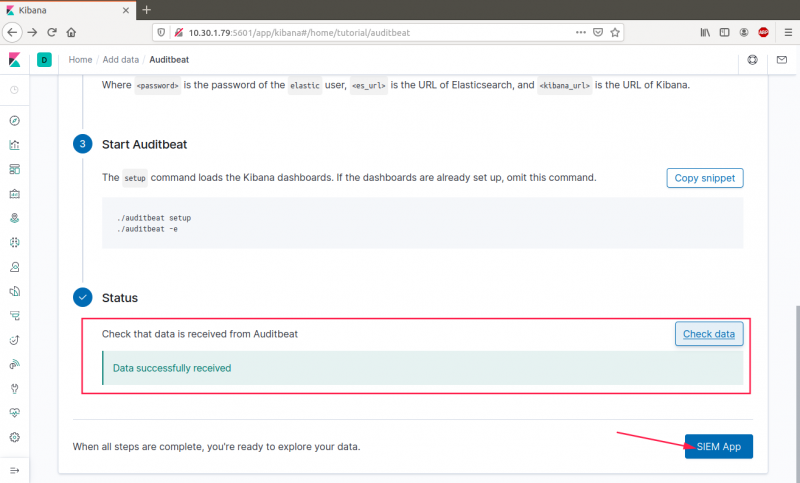Image resolution: width=800 pixels, height=483 pixels.
Task: Open the Visualize app in sidebar
Action: (x=14, y=144)
